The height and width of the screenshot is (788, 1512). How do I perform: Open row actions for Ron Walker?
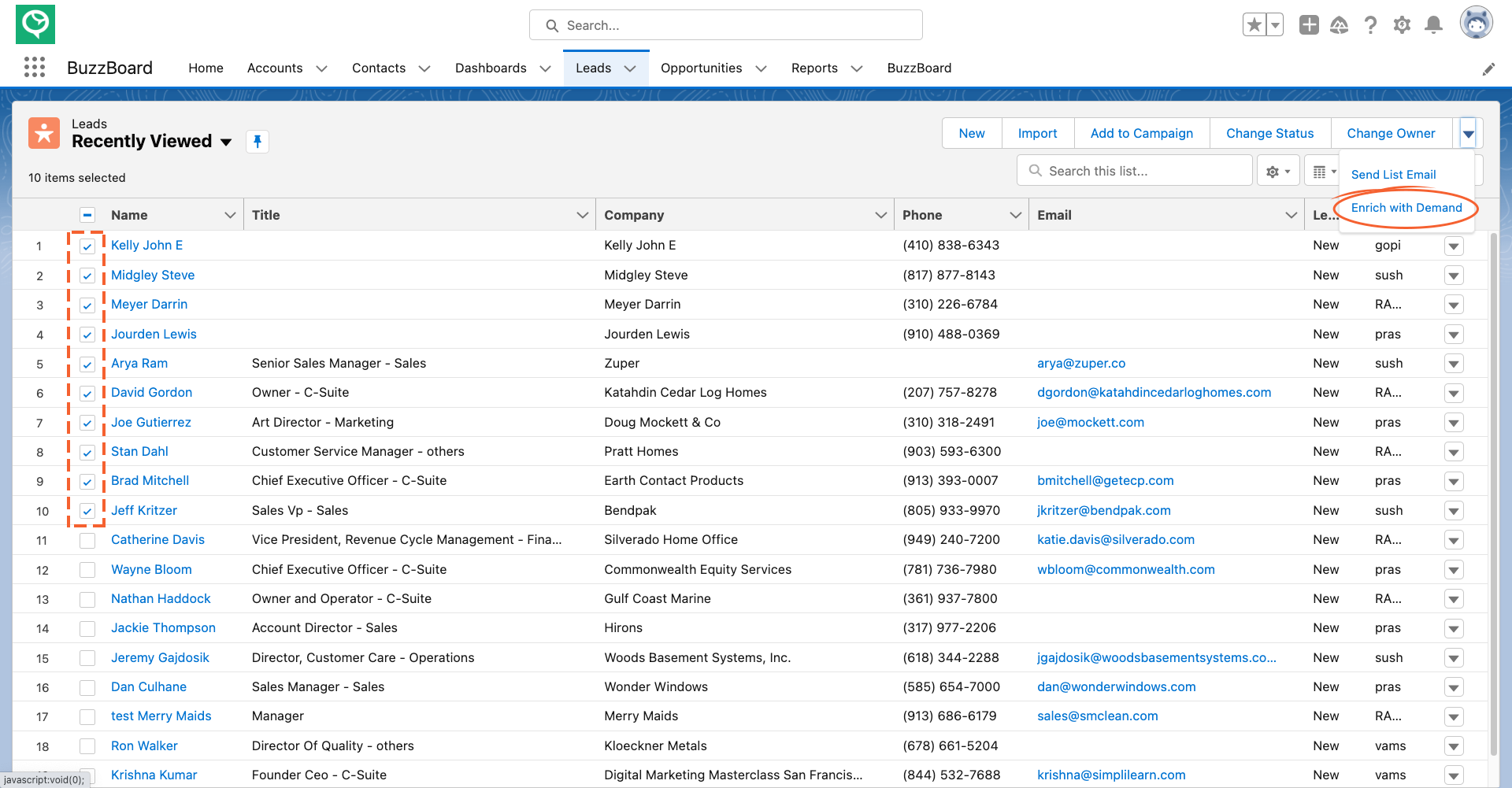pyautogui.click(x=1454, y=746)
